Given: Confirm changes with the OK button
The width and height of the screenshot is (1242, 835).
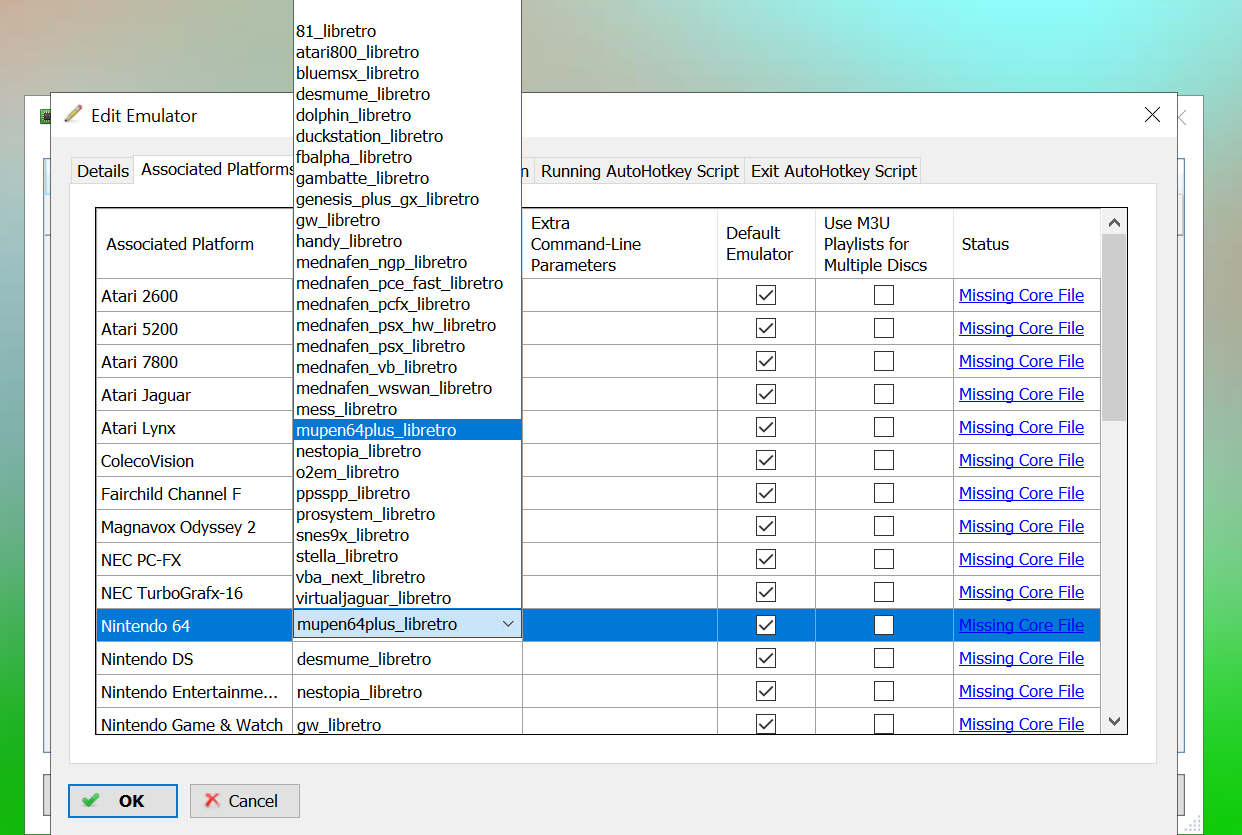Looking at the screenshot, I should pyautogui.click(x=123, y=800).
